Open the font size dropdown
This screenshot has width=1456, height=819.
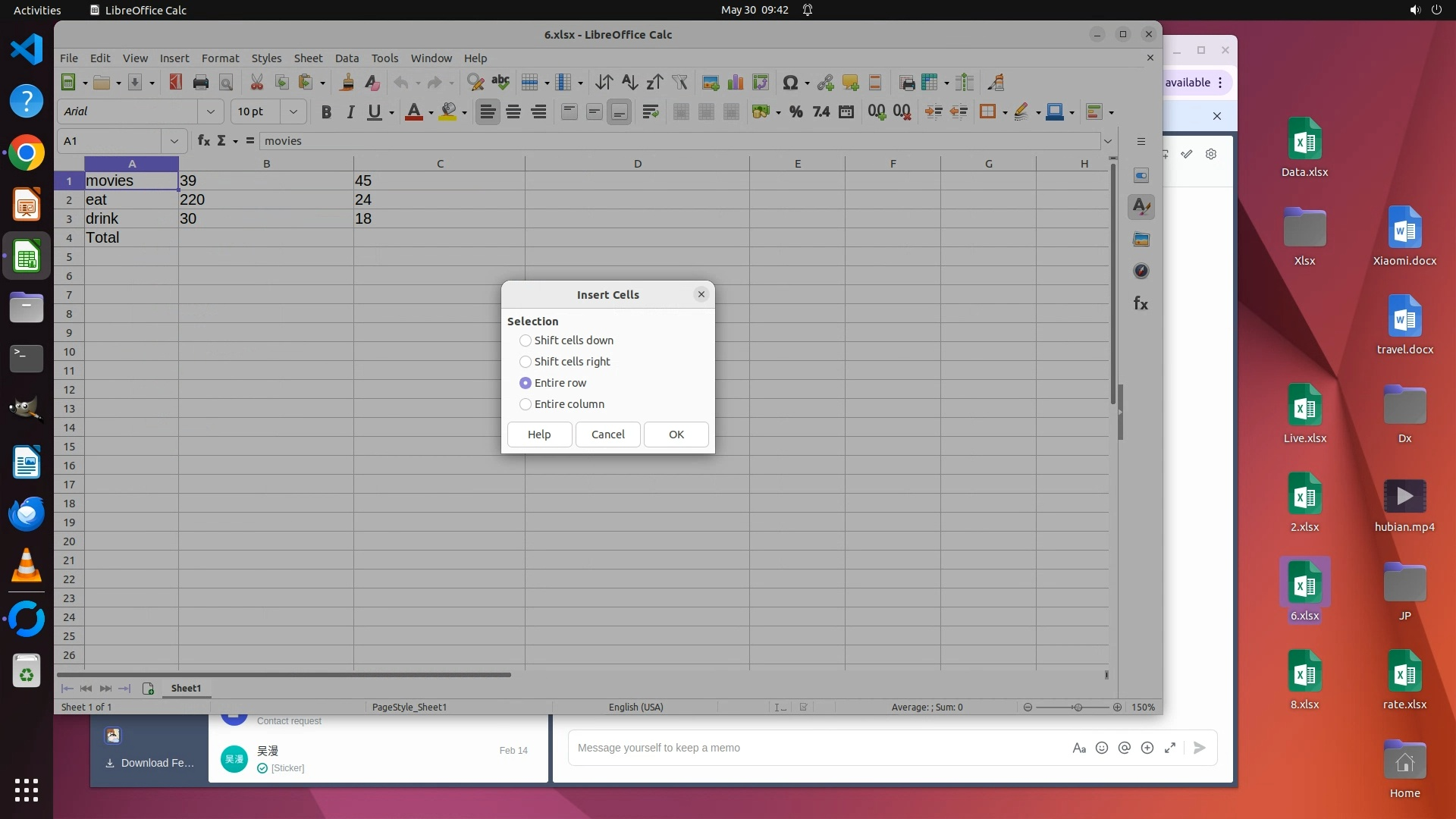[x=293, y=112]
